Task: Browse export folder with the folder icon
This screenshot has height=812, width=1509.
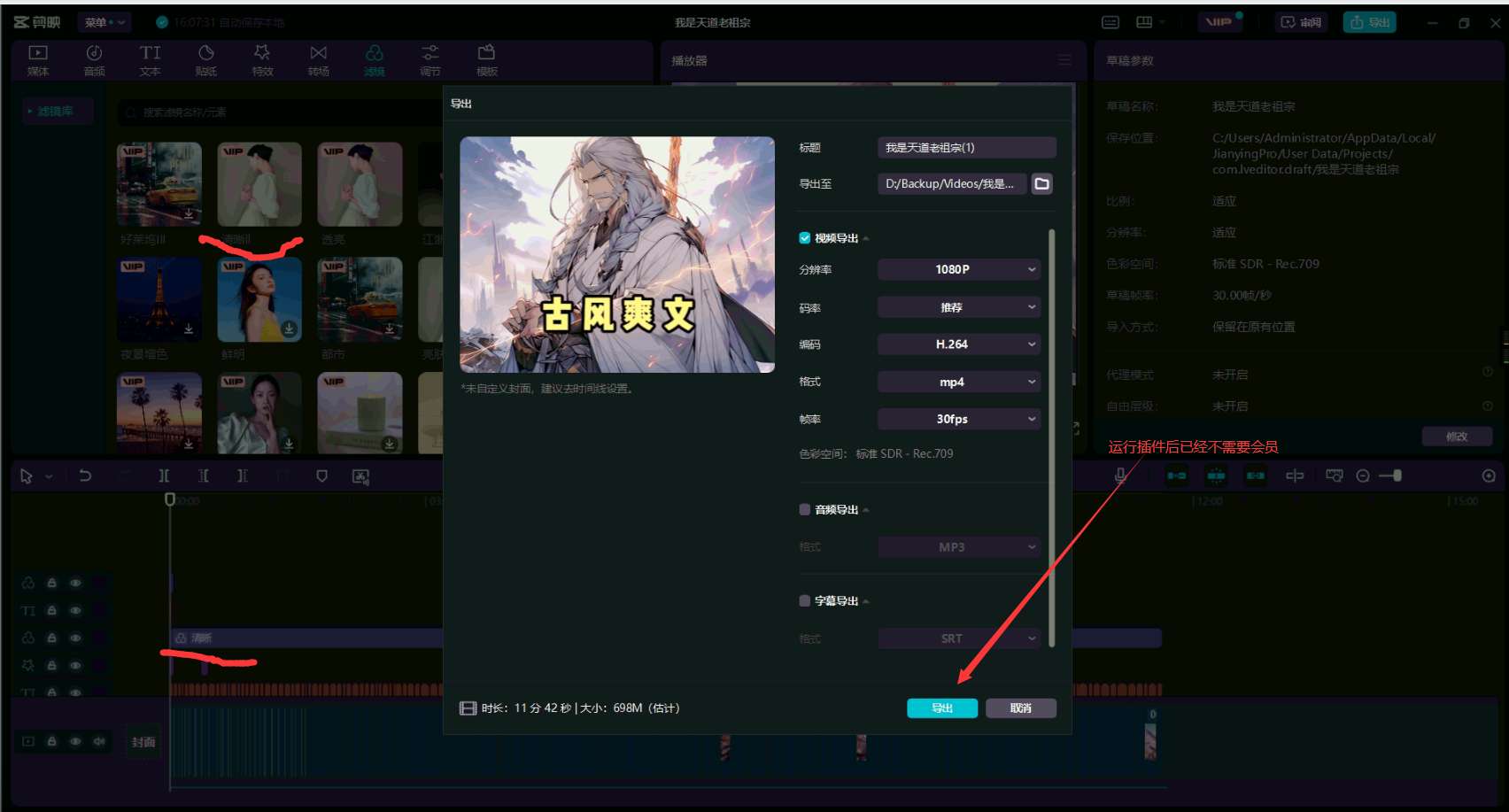Action: [x=1042, y=184]
